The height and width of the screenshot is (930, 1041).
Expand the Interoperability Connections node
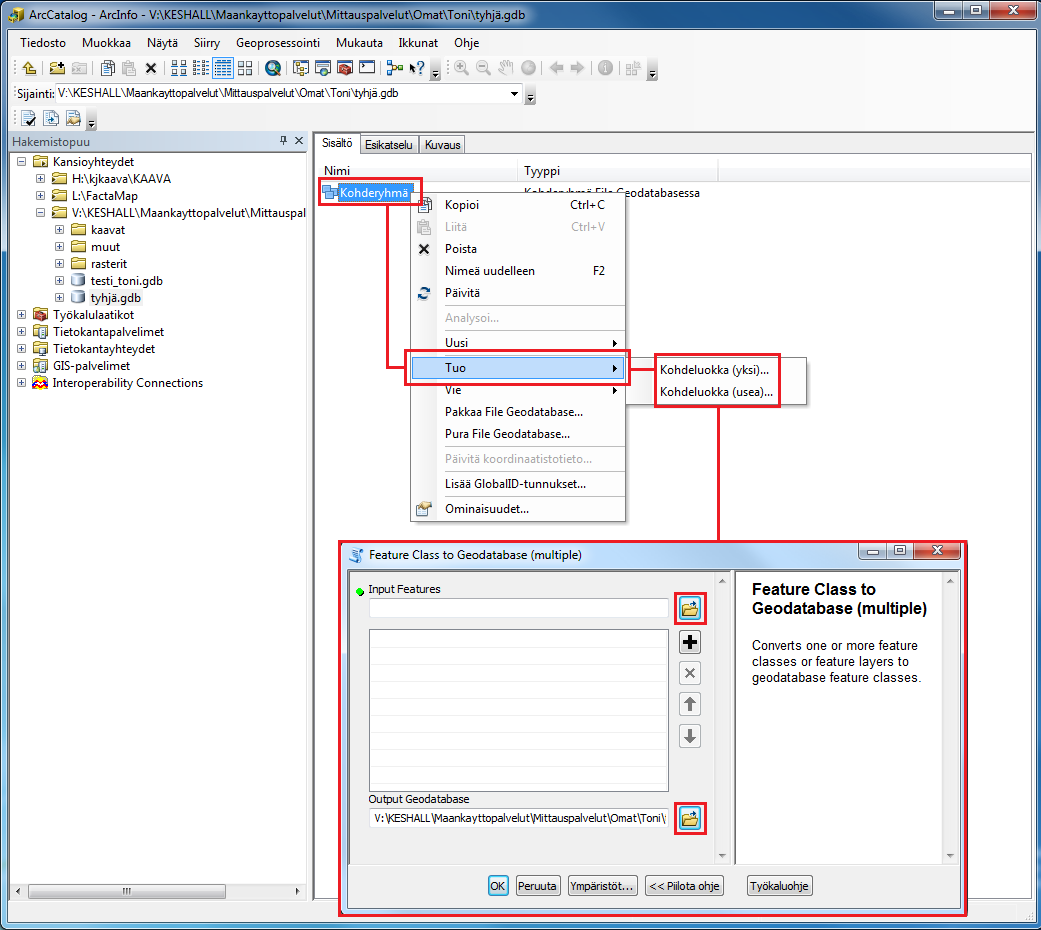click(21, 382)
